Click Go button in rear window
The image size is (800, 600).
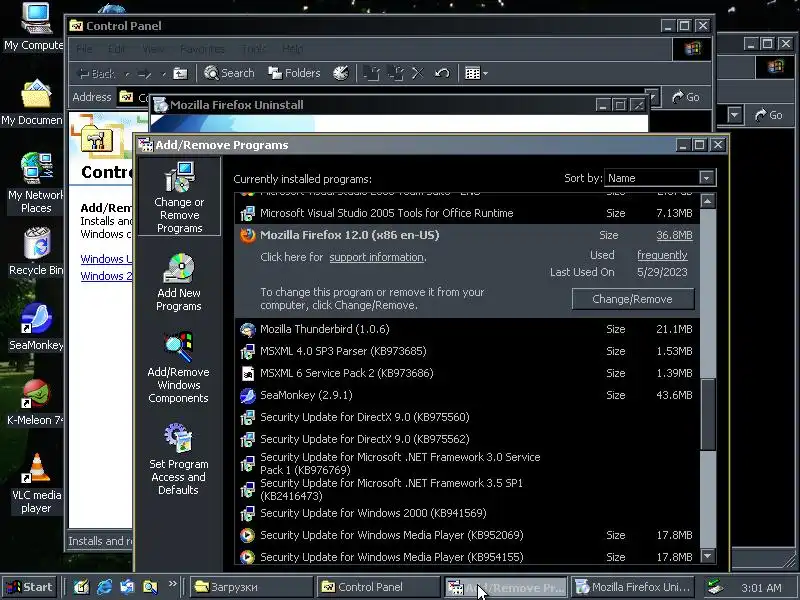click(768, 115)
